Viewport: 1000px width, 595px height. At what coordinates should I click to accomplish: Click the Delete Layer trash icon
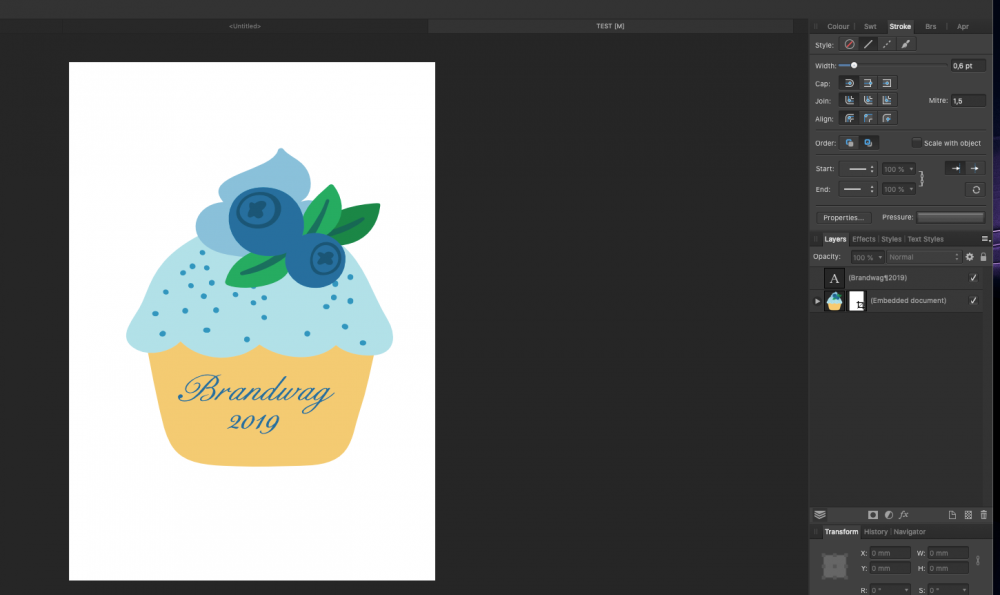(983, 515)
